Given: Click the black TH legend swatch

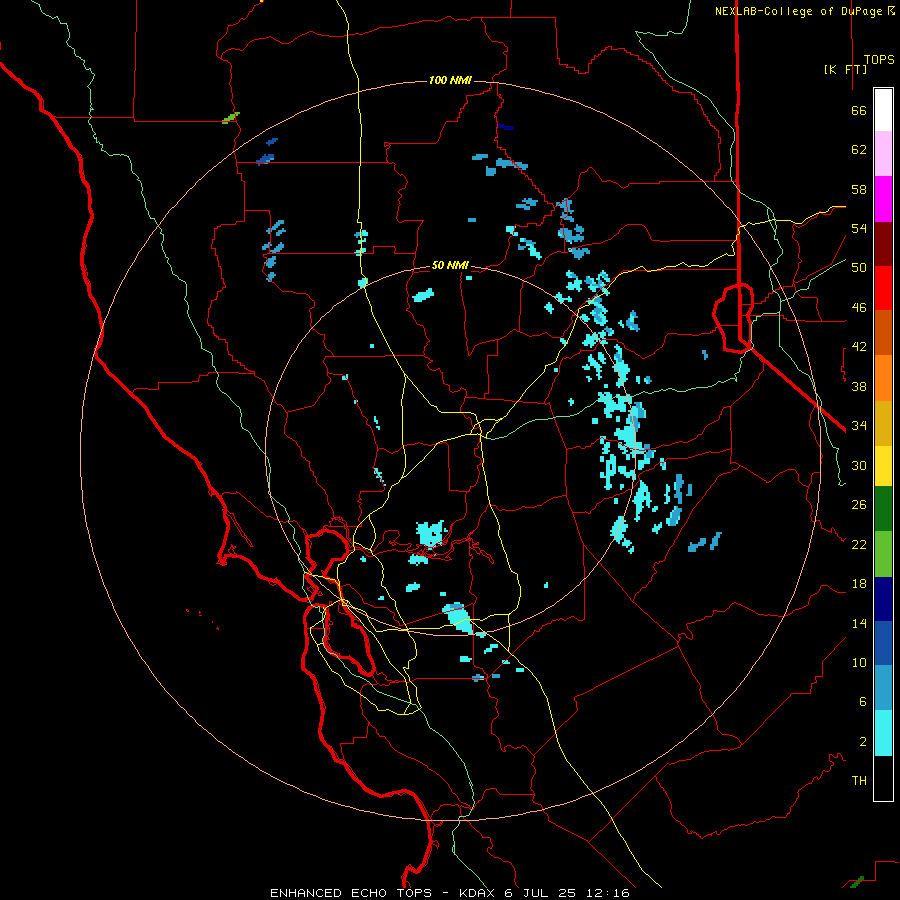Looking at the screenshot, I should [883, 778].
